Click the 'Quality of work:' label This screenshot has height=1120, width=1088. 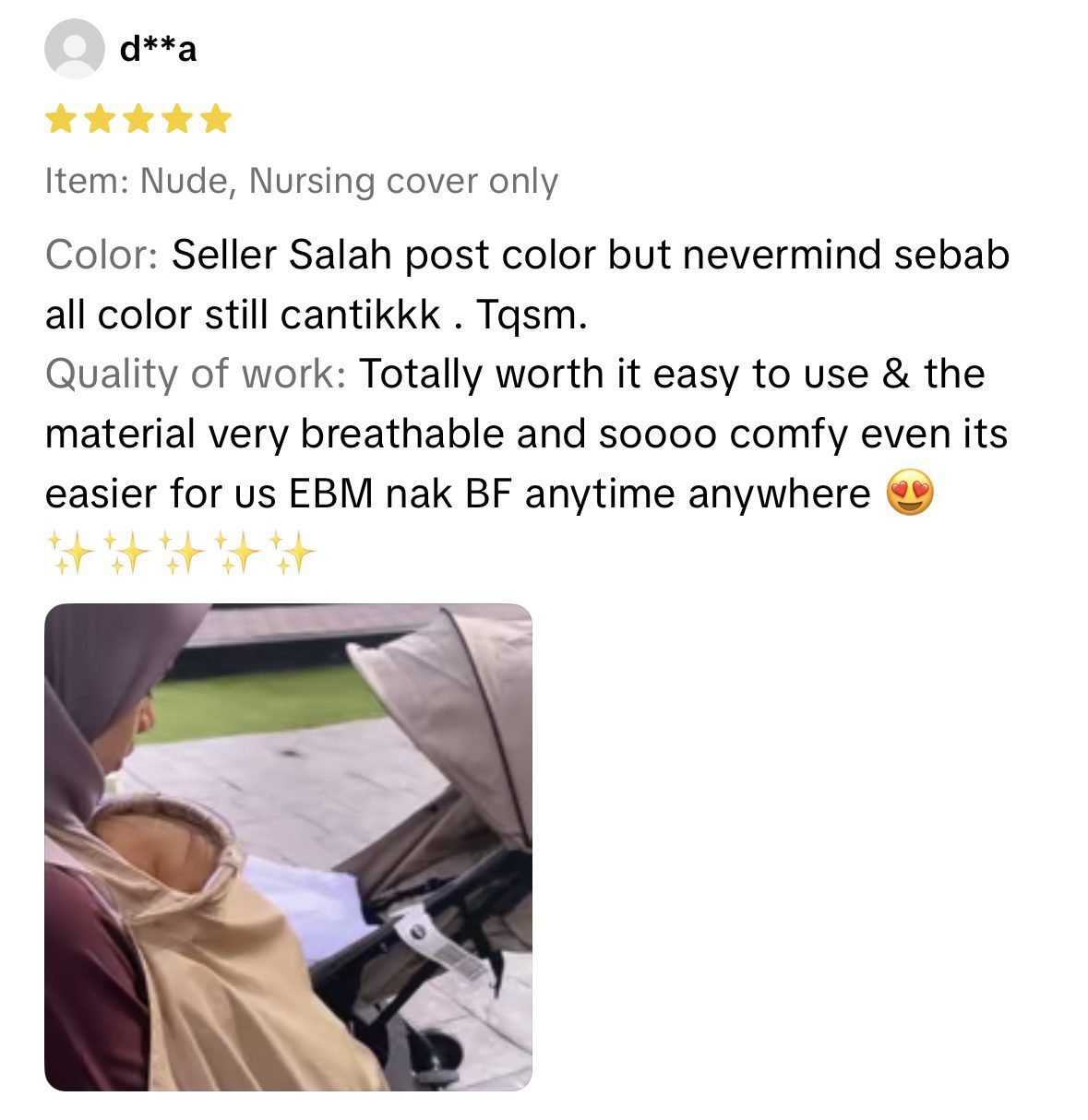196,374
